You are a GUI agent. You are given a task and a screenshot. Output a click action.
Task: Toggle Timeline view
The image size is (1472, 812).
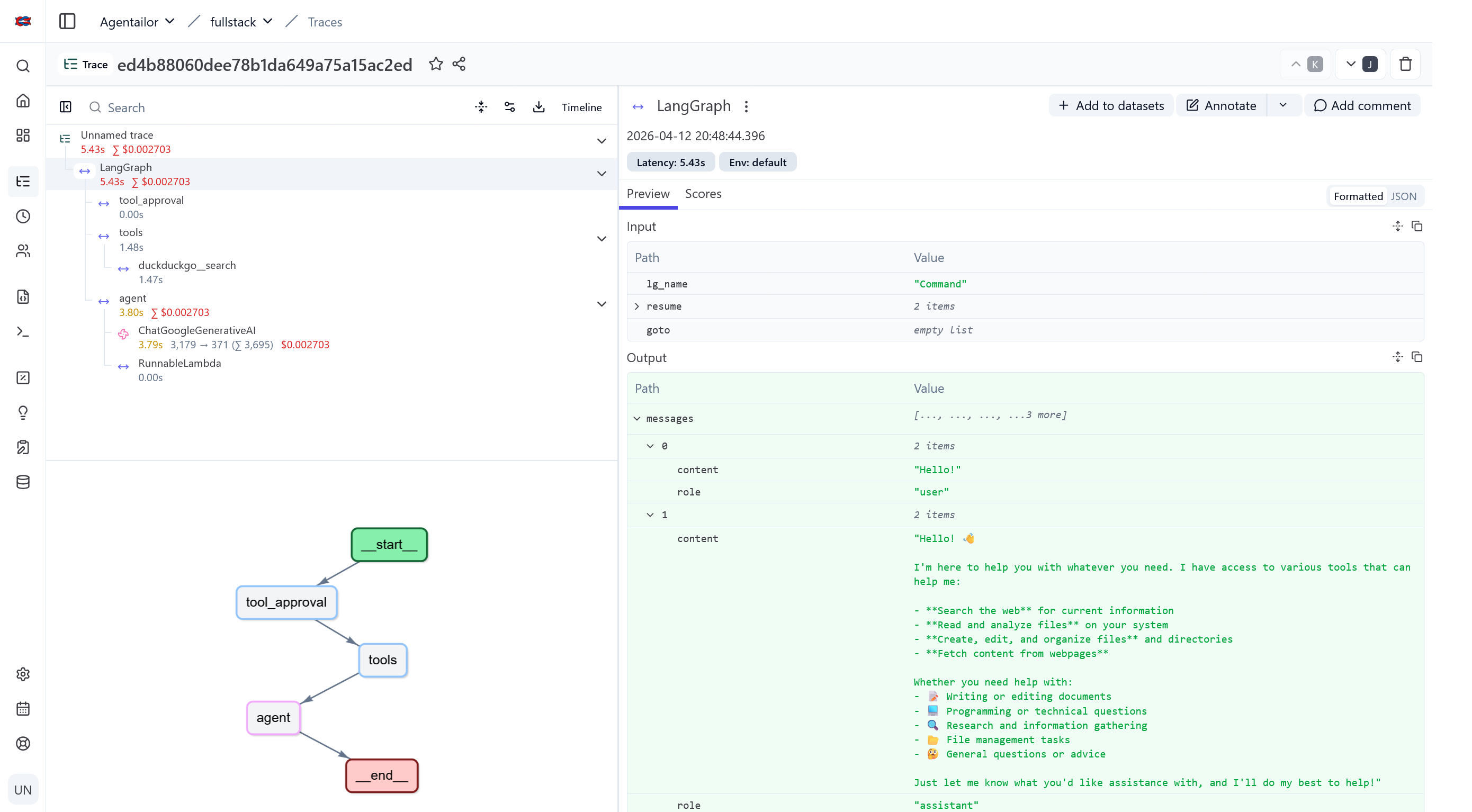(x=581, y=107)
